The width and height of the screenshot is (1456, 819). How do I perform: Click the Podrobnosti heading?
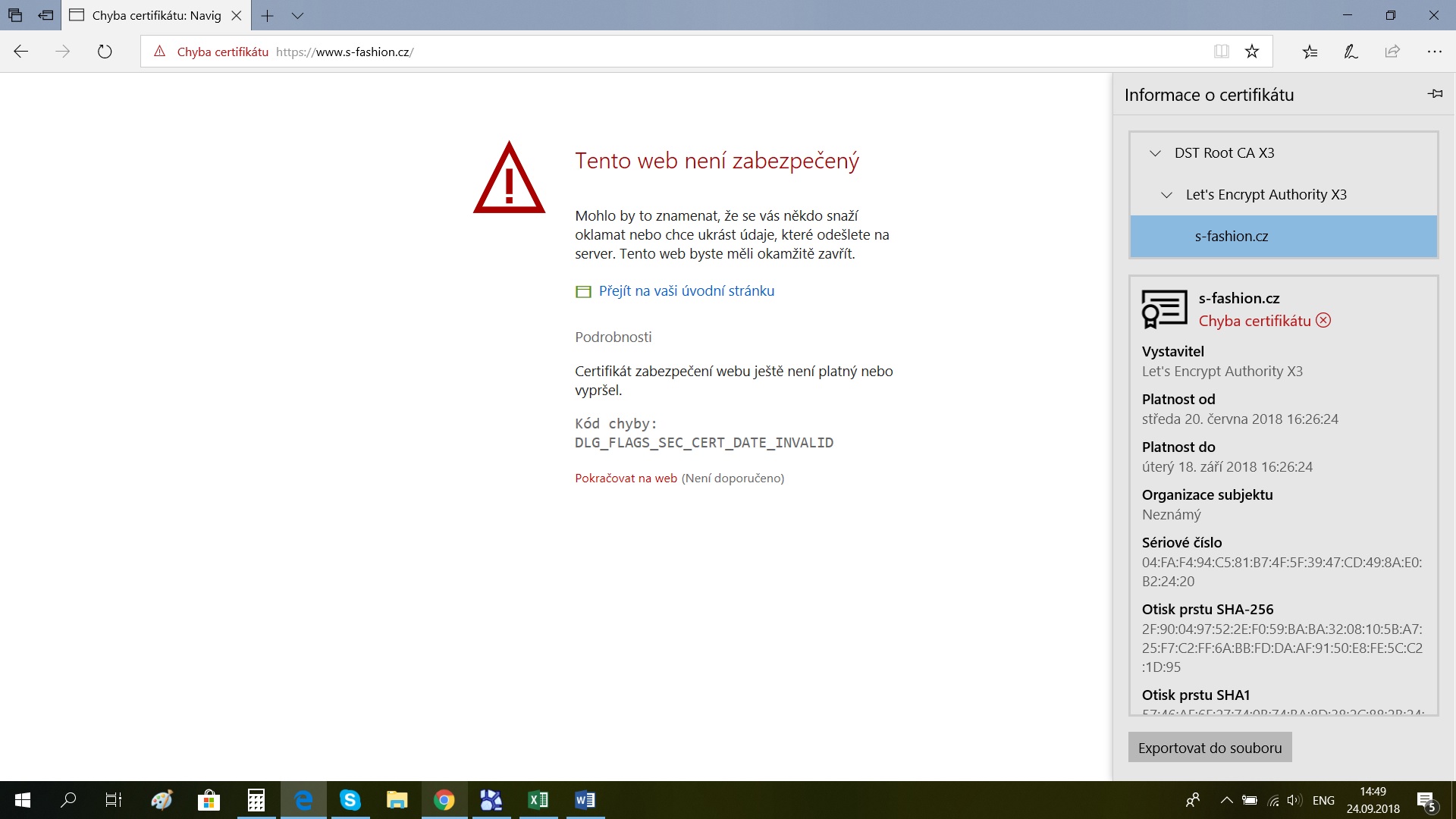(613, 337)
